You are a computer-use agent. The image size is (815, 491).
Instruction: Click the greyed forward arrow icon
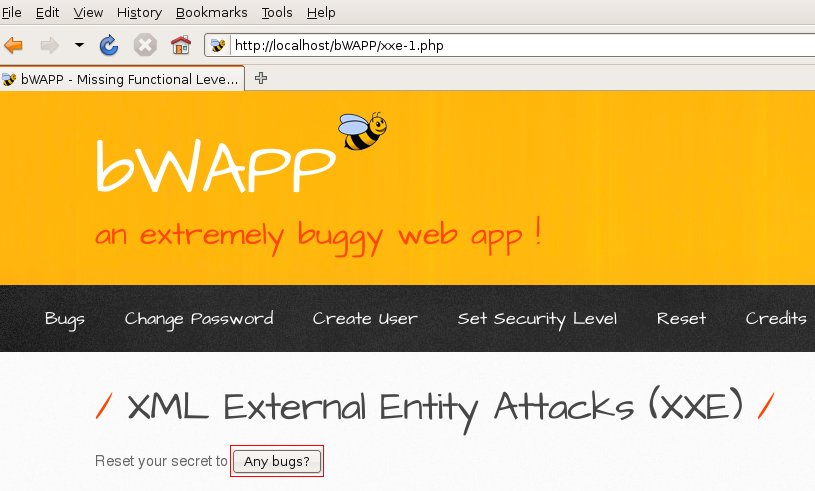[x=49, y=46]
